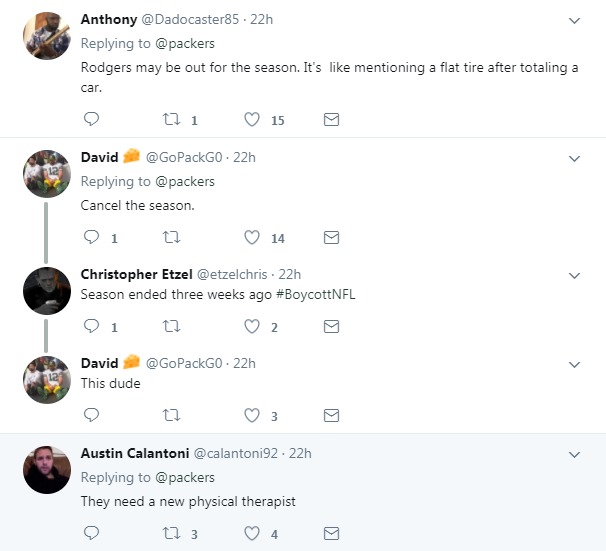606x551 pixels.
Task: Send Anthony's tweet via direct message
Action: (332, 120)
